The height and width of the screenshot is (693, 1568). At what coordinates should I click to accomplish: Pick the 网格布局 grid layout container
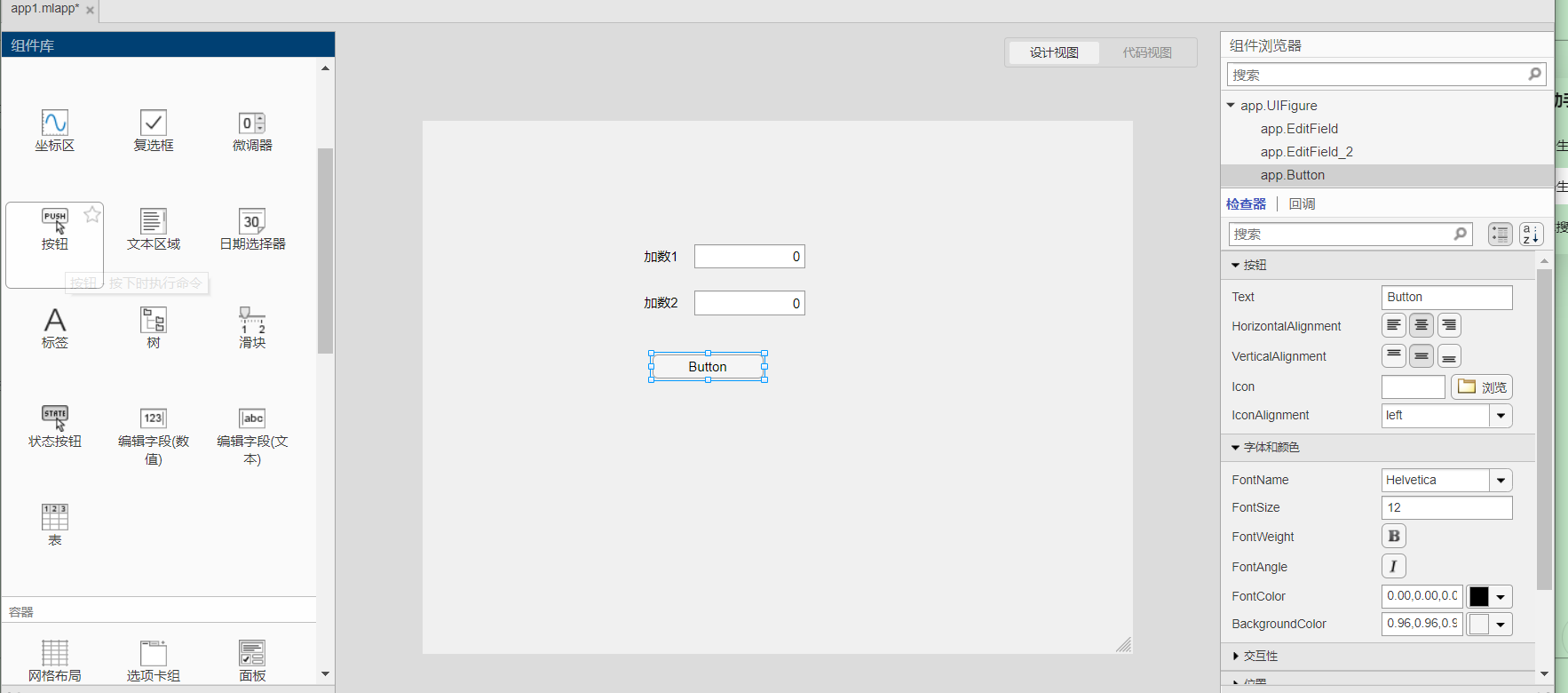[54, 661]
